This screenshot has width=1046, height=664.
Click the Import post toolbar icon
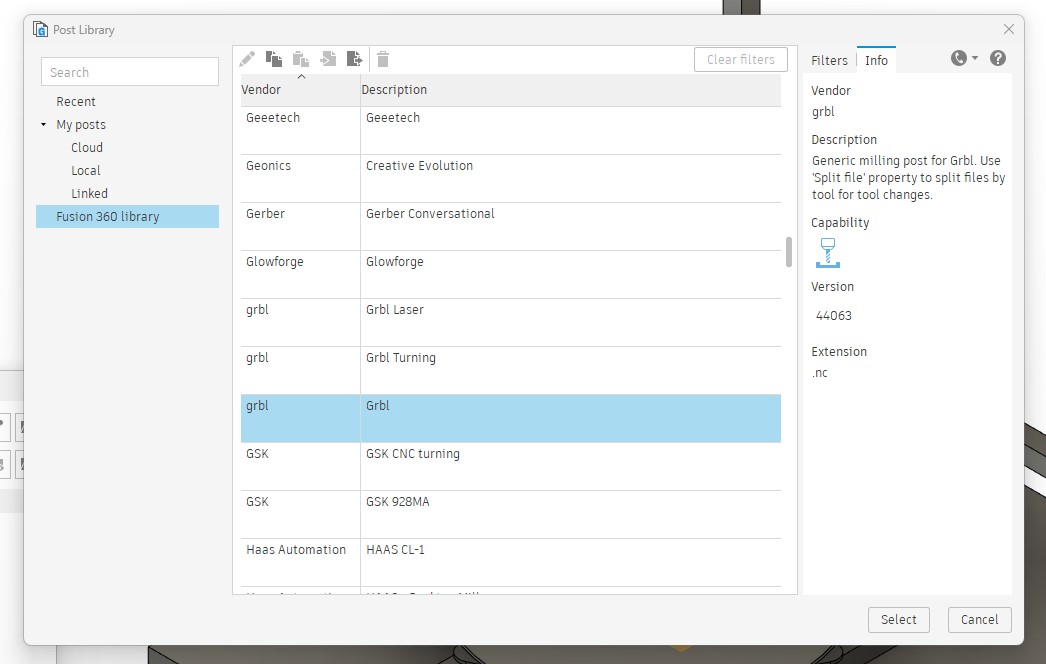(328, 59)
